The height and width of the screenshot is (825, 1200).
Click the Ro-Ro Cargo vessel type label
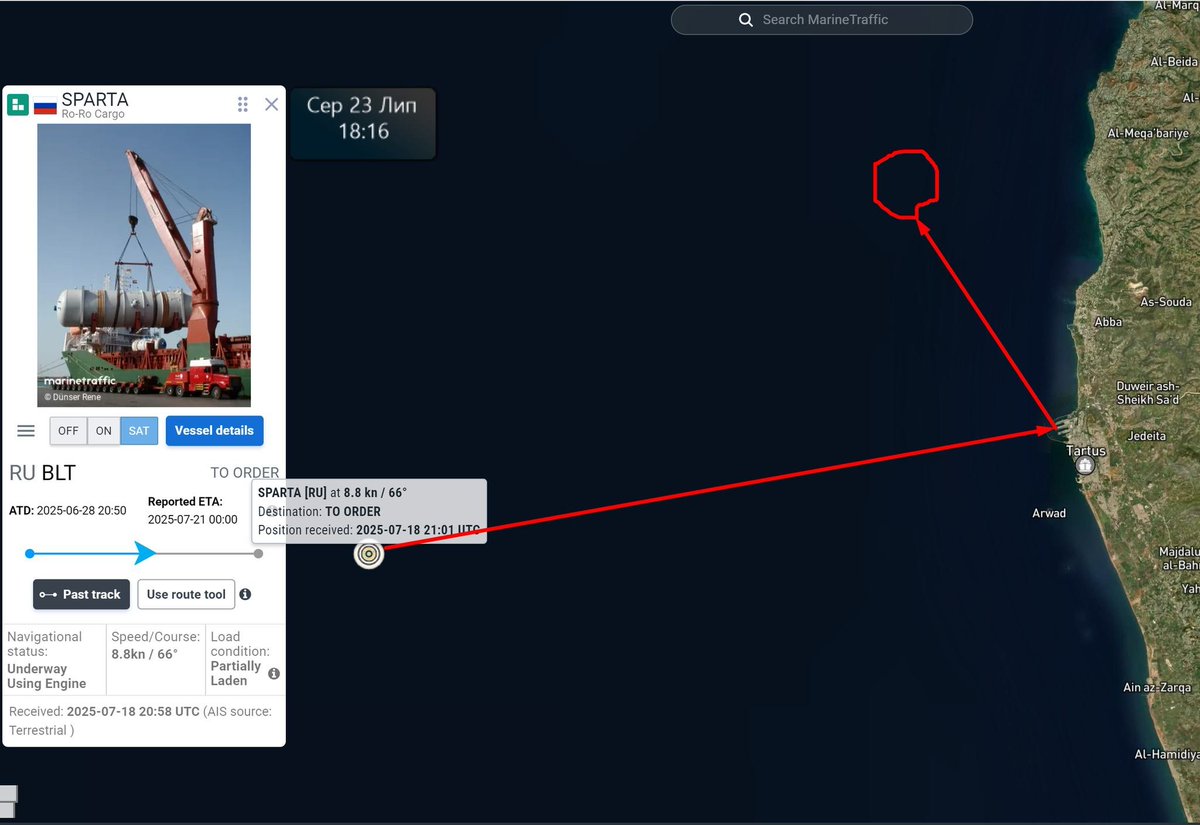(x=91, y=115)
